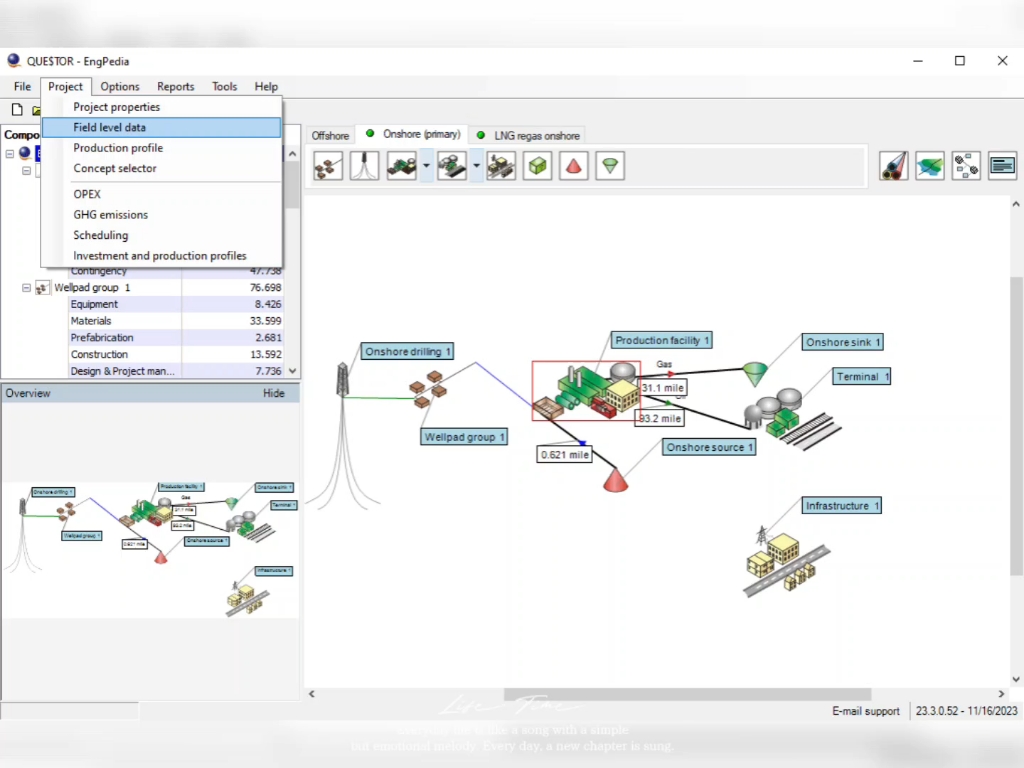Click the Wellpad group tree icon
The width and height of the screenshot is (1024, 768).
click(x=42, y=287)
